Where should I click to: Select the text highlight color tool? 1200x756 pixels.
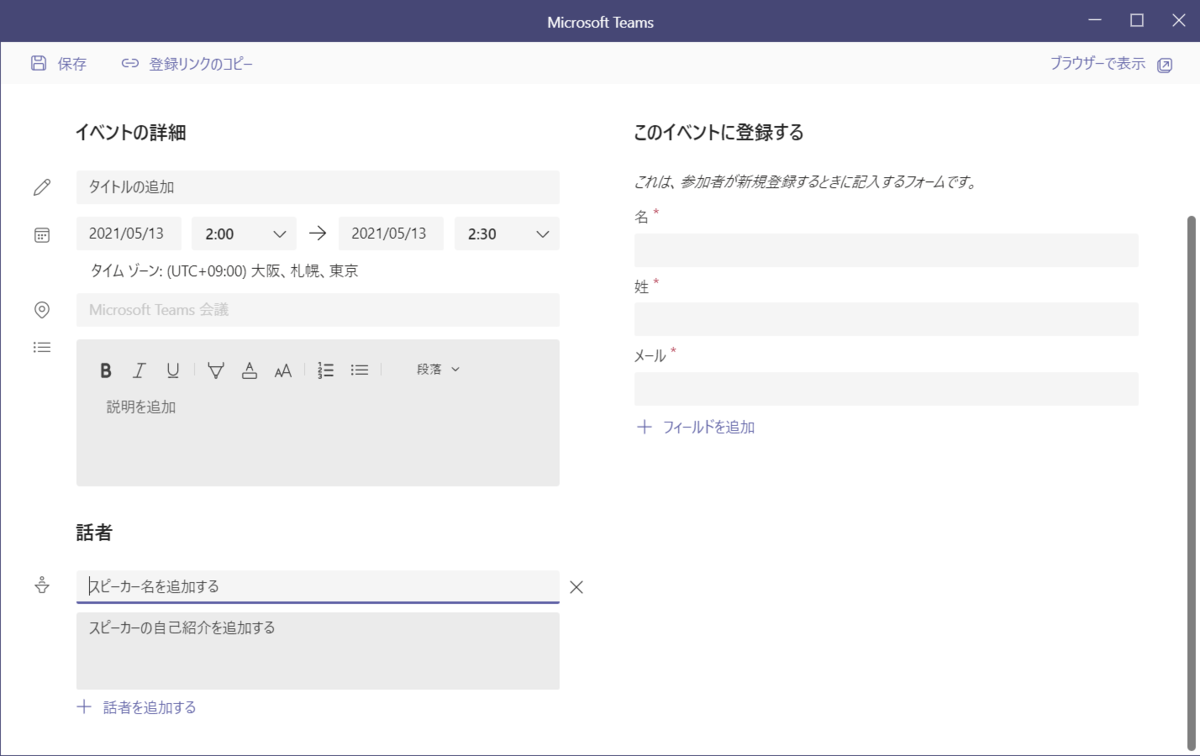click(215, 370)
